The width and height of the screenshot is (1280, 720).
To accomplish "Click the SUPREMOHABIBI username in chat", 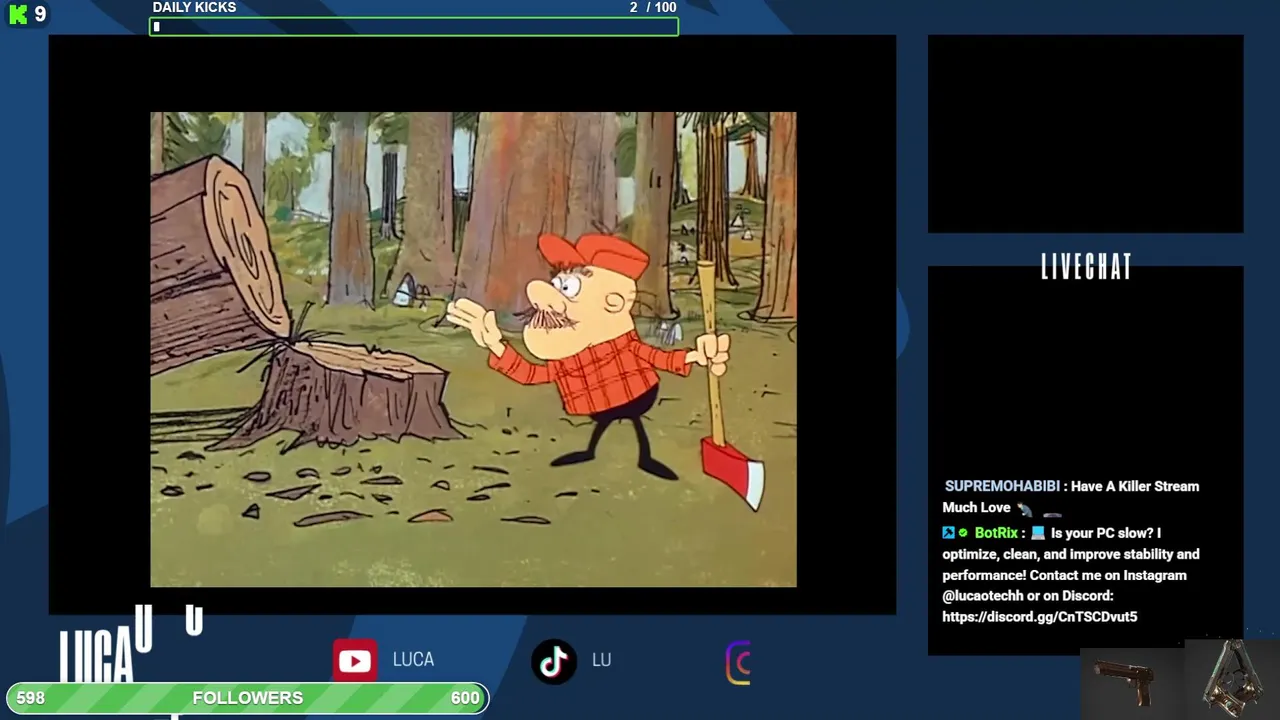I will click(x=1002, y=486).
